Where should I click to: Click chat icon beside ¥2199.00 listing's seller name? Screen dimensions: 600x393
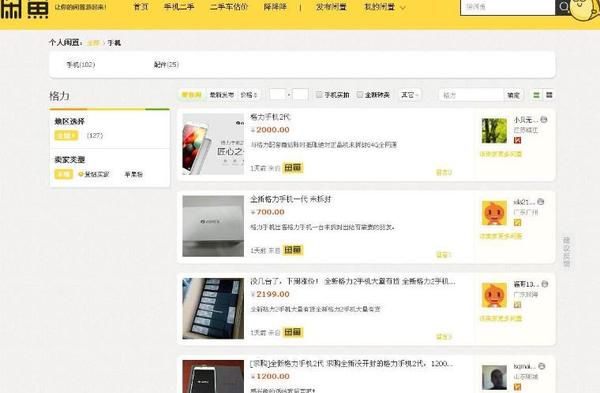coord(545,284)
